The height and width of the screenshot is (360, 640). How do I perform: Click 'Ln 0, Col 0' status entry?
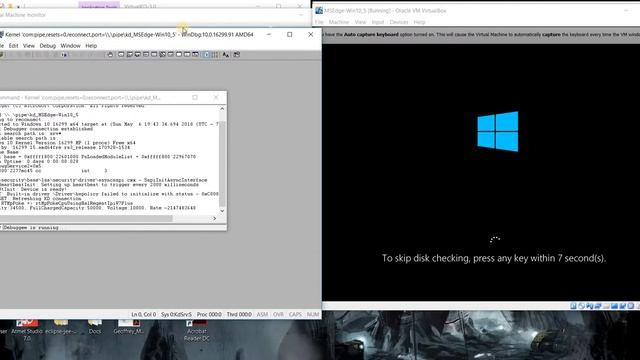tap(143, 315)
